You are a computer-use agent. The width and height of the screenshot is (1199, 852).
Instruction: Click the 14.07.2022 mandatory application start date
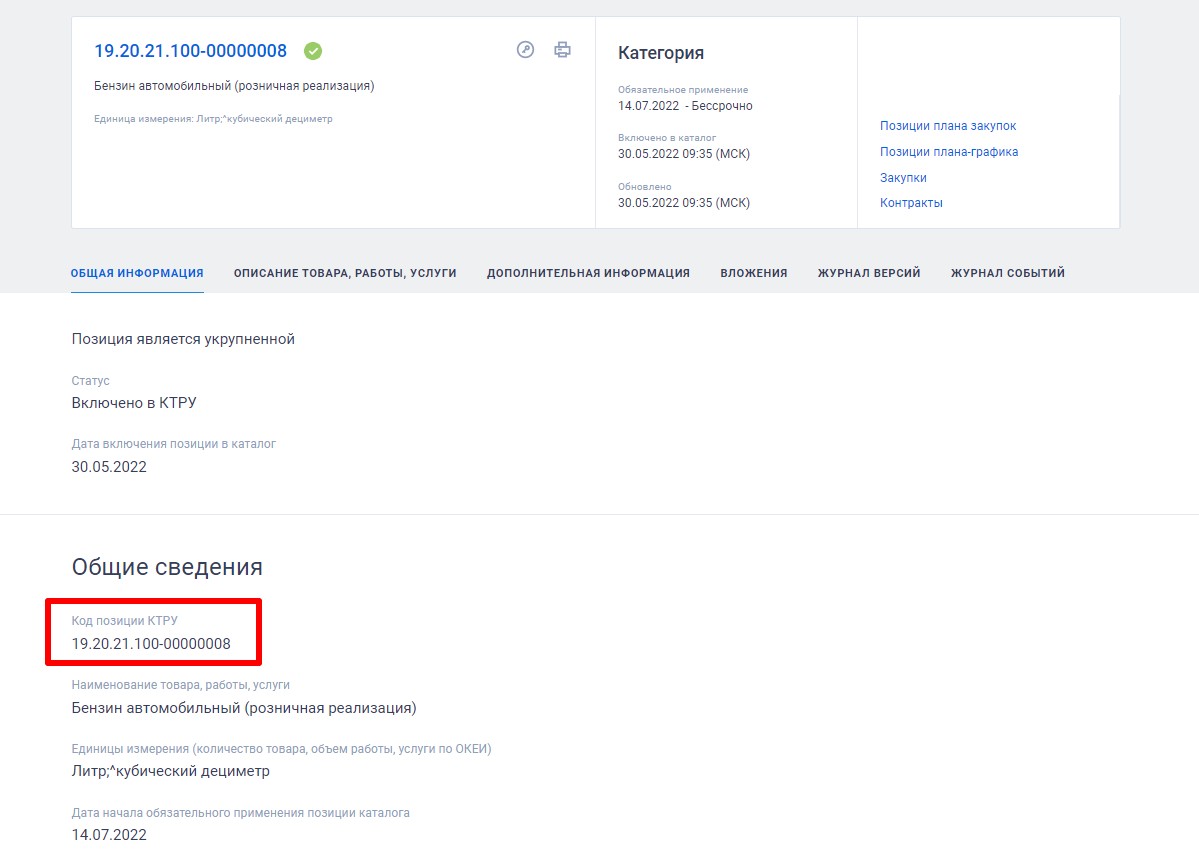pos(109,834)
